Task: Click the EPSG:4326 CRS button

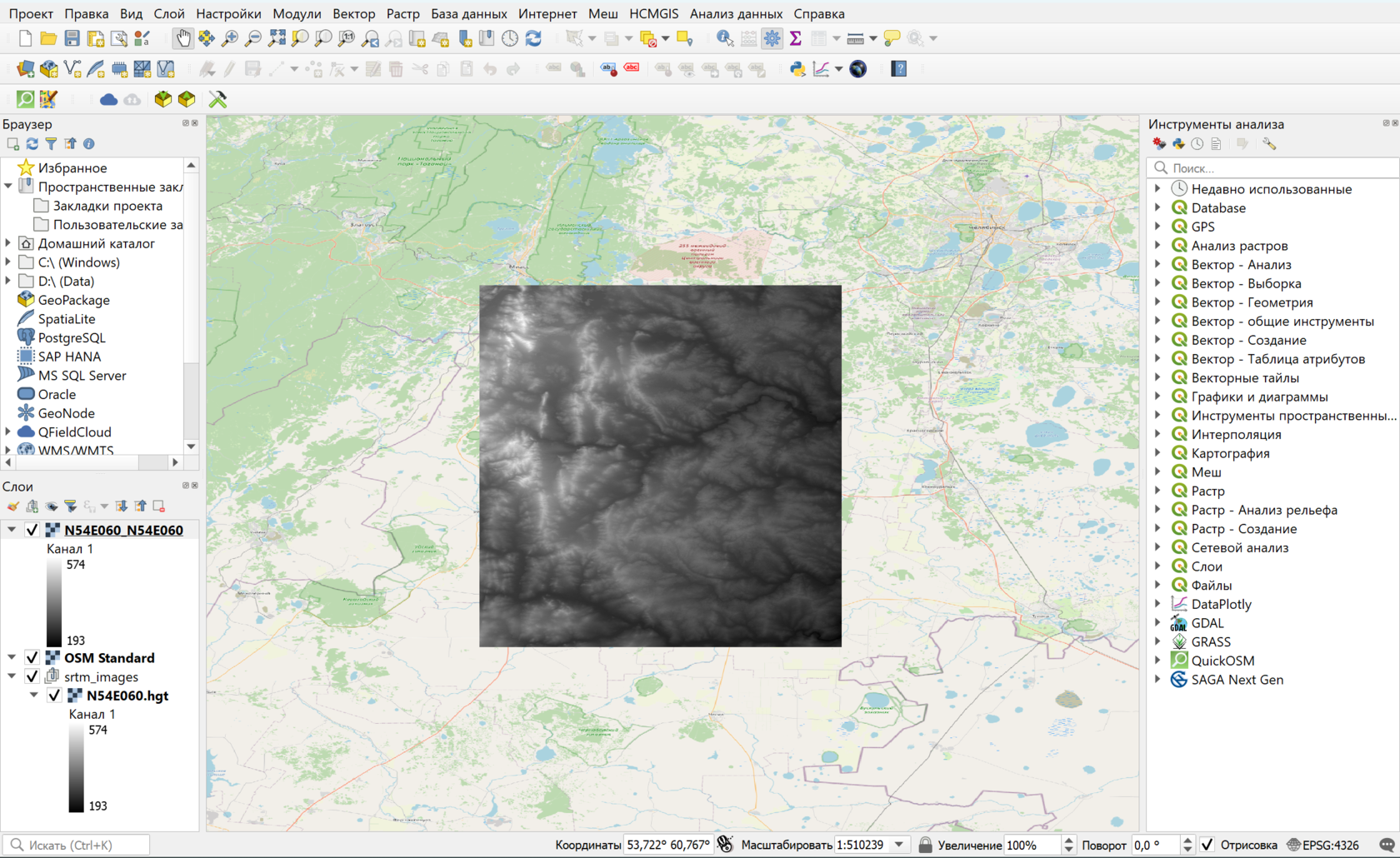Action: point(1322,845)
